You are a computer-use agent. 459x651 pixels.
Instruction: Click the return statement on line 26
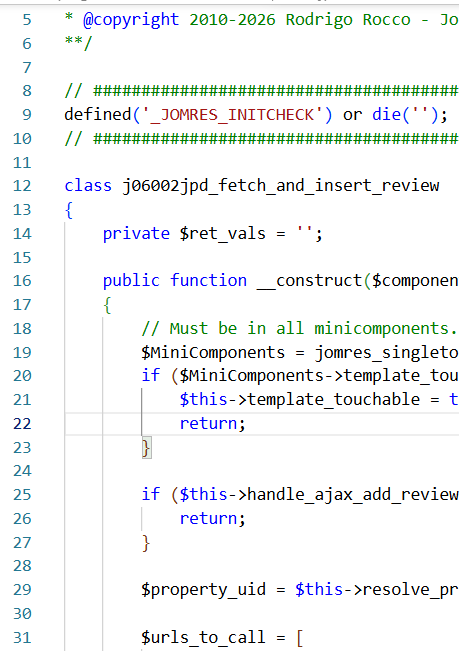(x=212, y=519)
